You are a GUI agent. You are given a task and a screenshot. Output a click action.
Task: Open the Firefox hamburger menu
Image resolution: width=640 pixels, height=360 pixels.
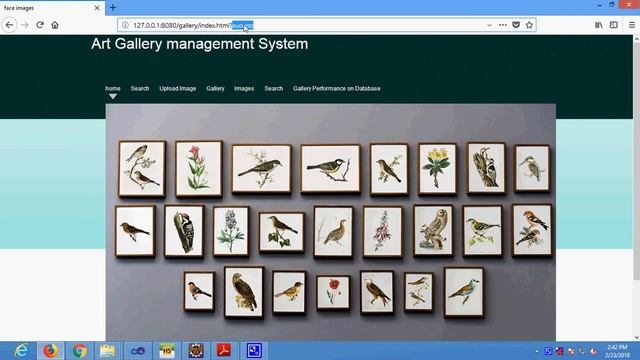pos(632,25)
